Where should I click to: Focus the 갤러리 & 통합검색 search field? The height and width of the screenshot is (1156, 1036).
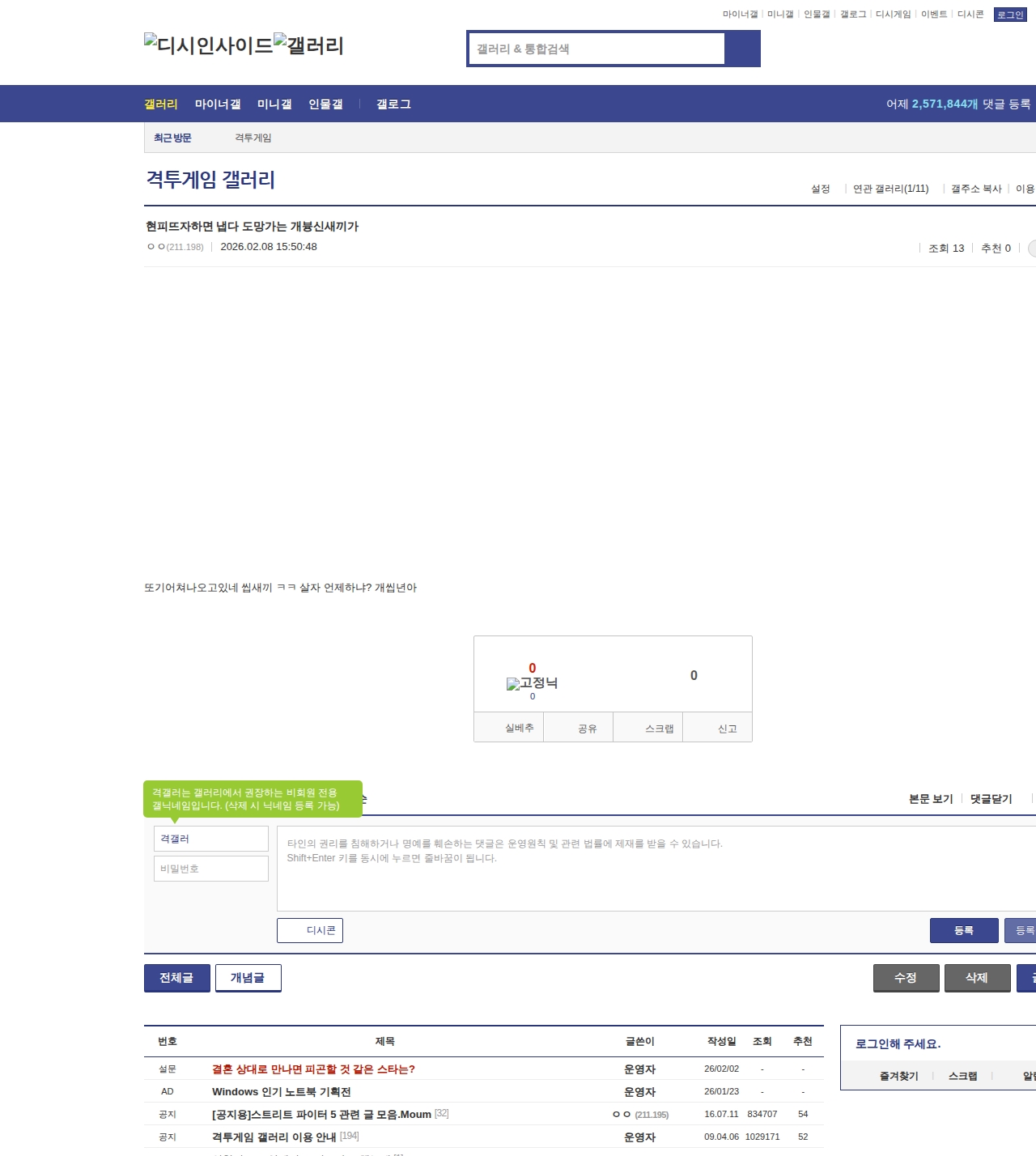[597, 49]
